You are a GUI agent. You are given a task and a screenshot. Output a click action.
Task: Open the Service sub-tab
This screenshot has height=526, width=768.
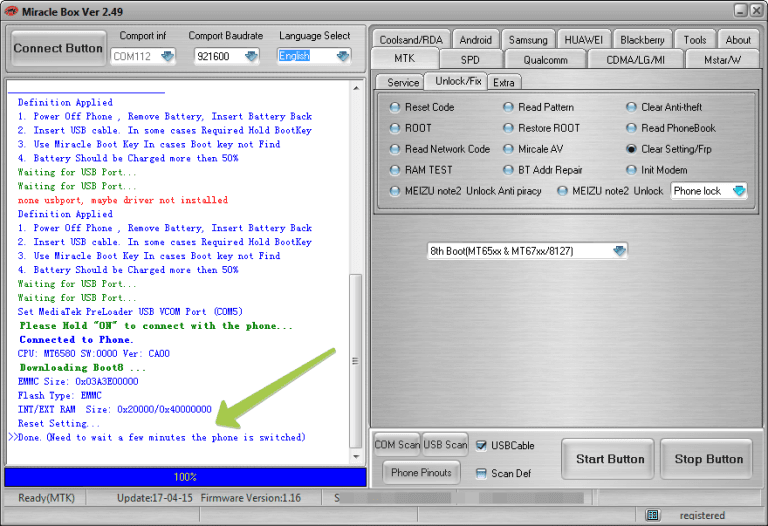[403, 82]
